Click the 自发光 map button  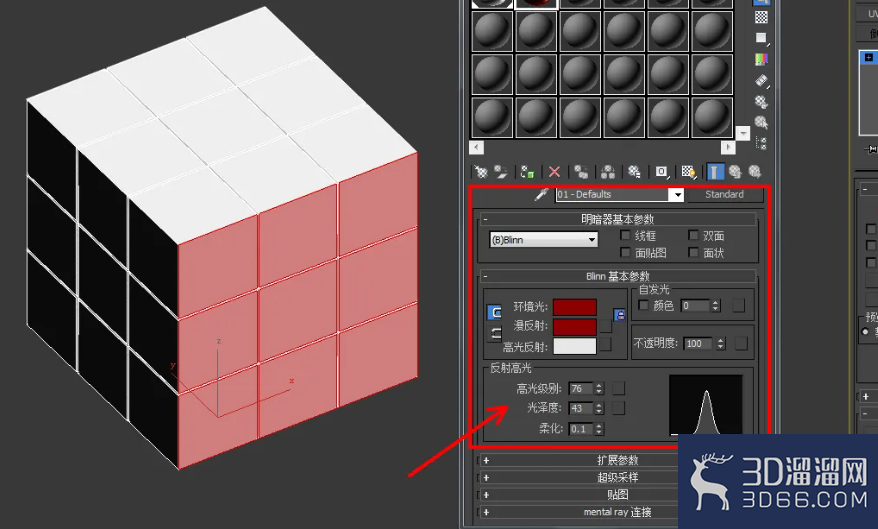pos(739,306)
